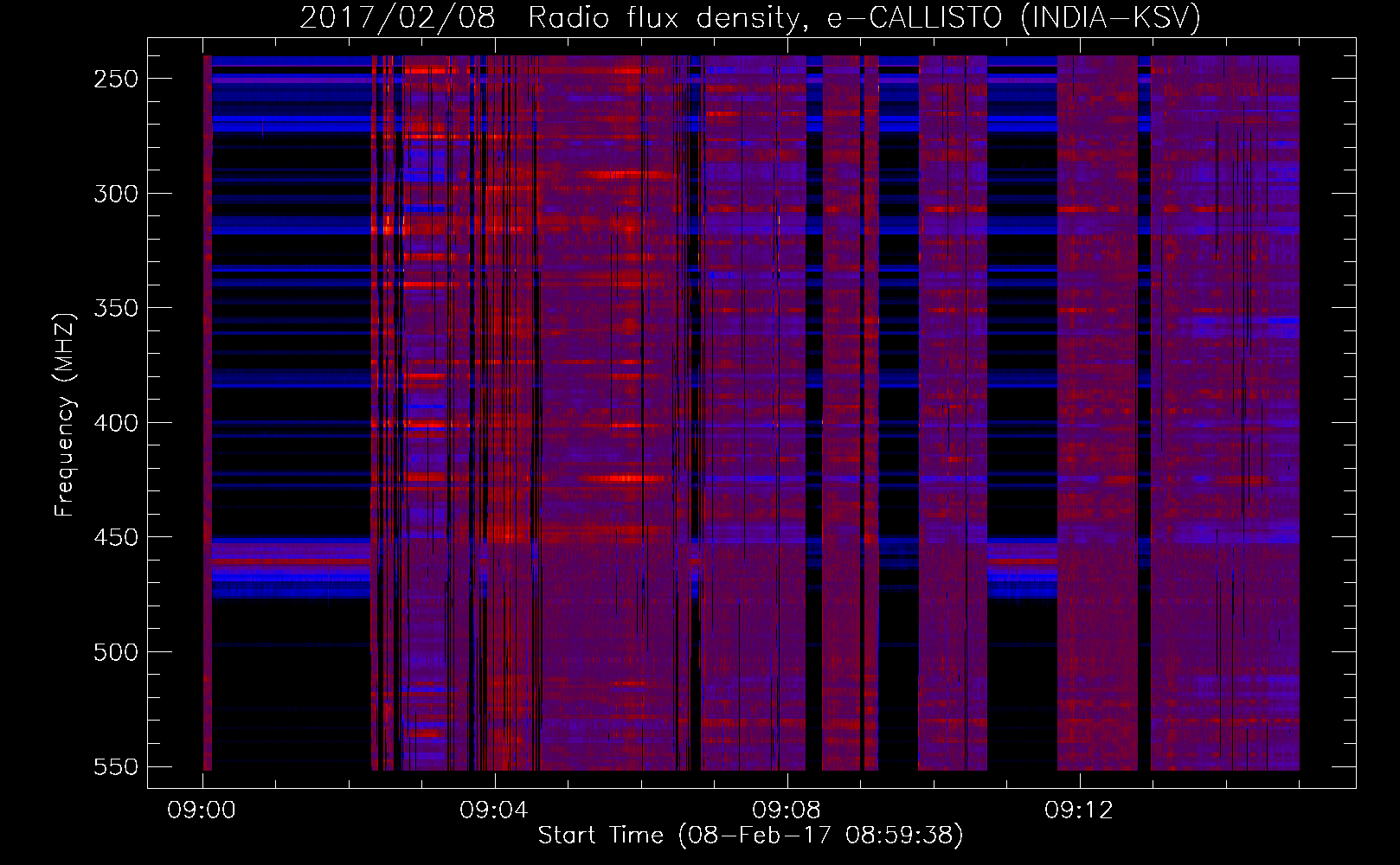The height and width of the screenshot is (865, 1400).
Task: Click the 09:04 time tick label
Action: [x=494, y=811]
